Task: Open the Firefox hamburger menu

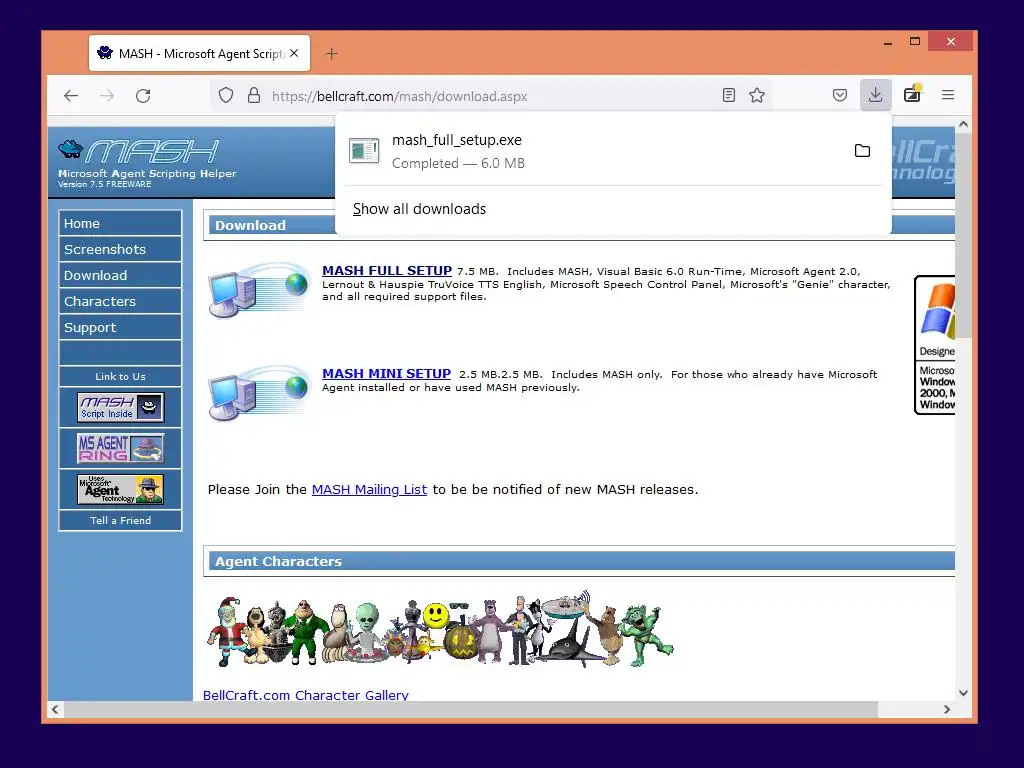Action: pyautogui.click(x=948, y=95)
